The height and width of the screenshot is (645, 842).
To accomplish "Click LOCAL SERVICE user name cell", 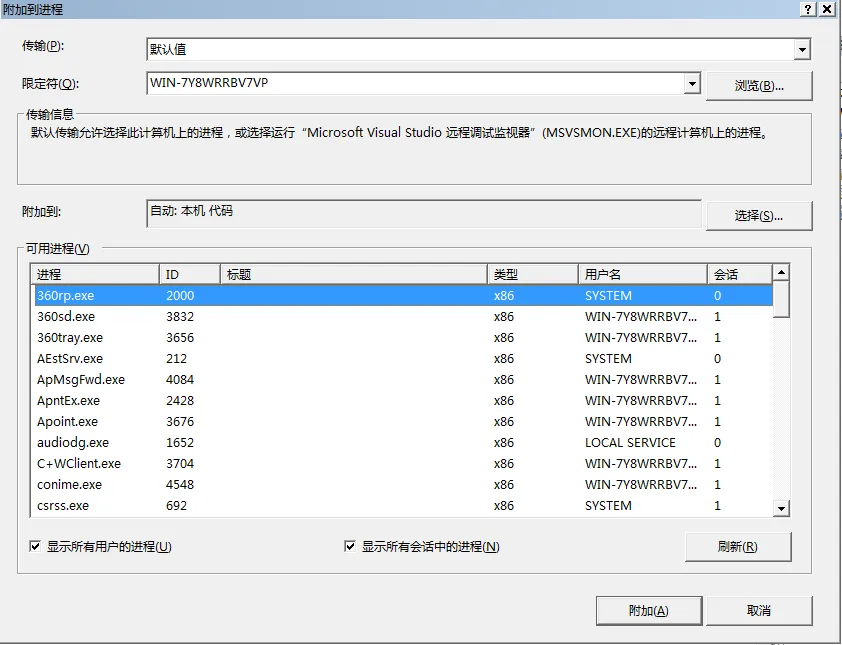I will tap(630, 442).
